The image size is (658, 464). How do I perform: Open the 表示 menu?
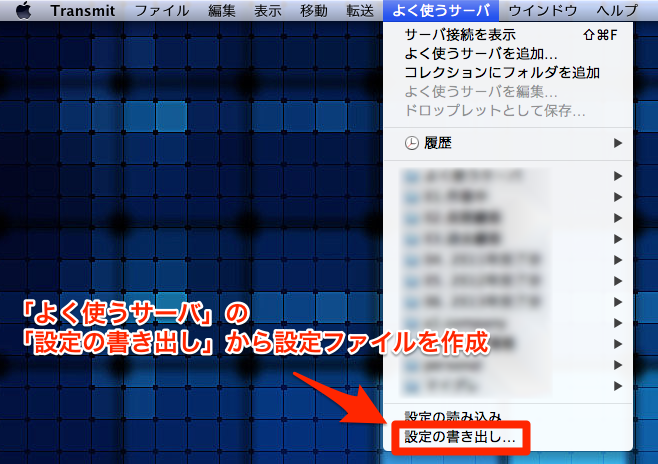pos(267,10)
